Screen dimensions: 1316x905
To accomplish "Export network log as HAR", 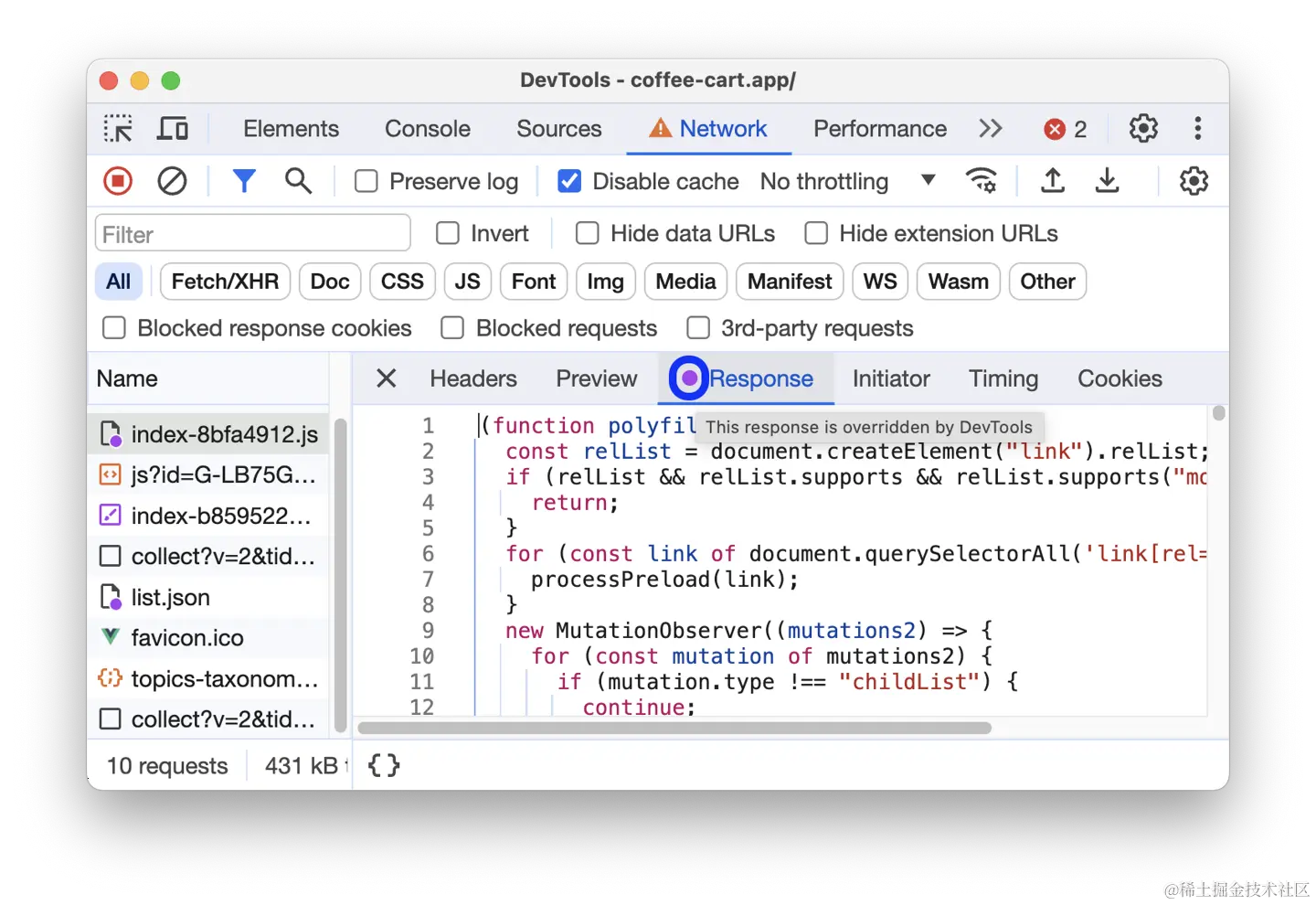I will (1107, 180).
